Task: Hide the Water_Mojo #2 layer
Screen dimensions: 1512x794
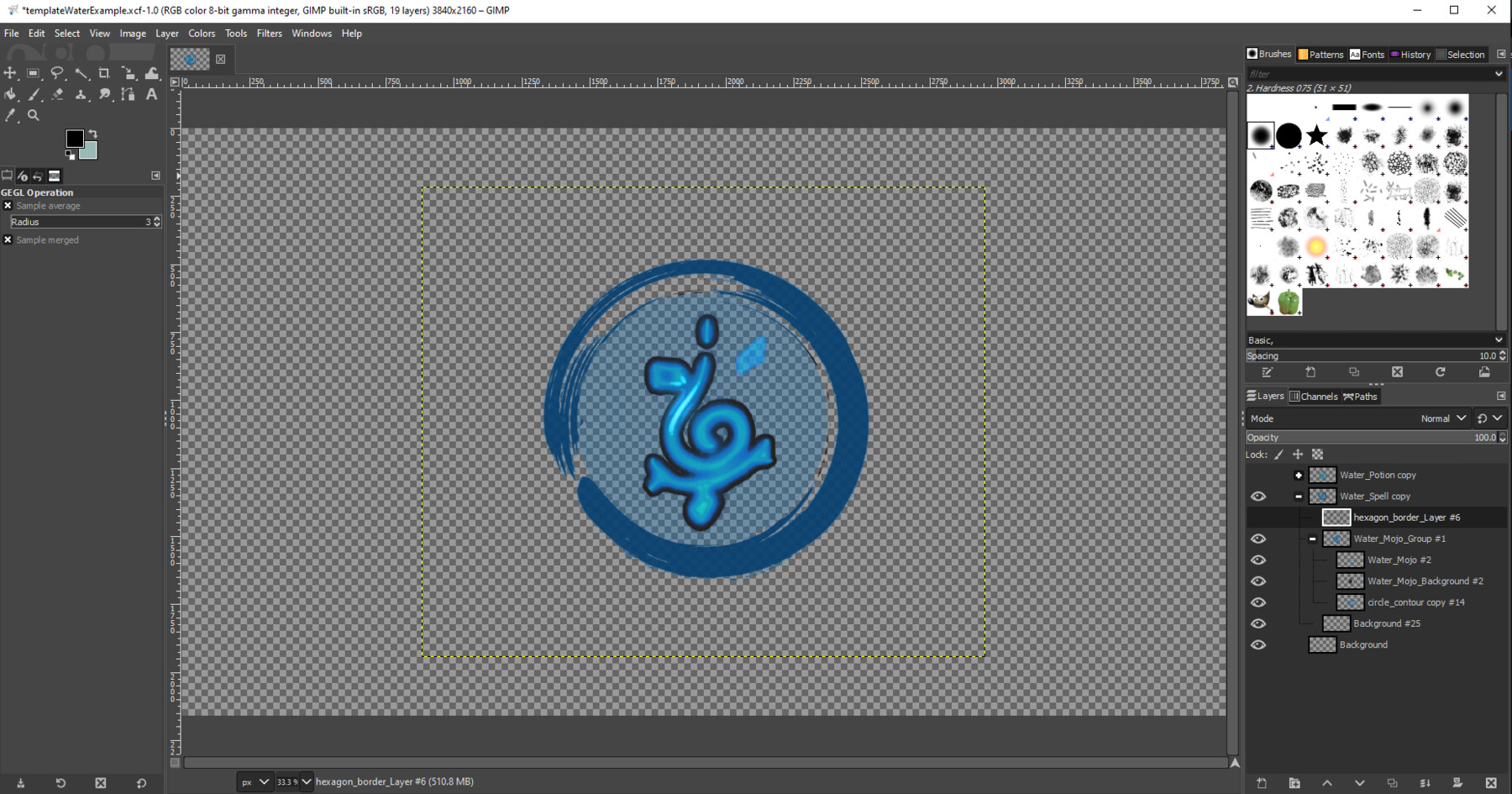Action: 1258,559
